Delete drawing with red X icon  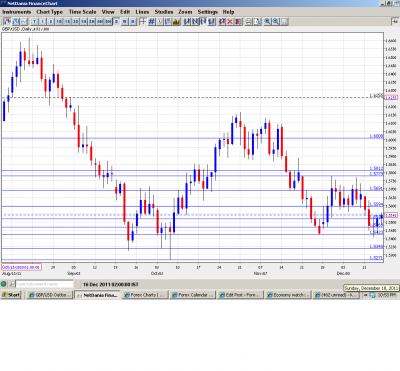[230, 22]
